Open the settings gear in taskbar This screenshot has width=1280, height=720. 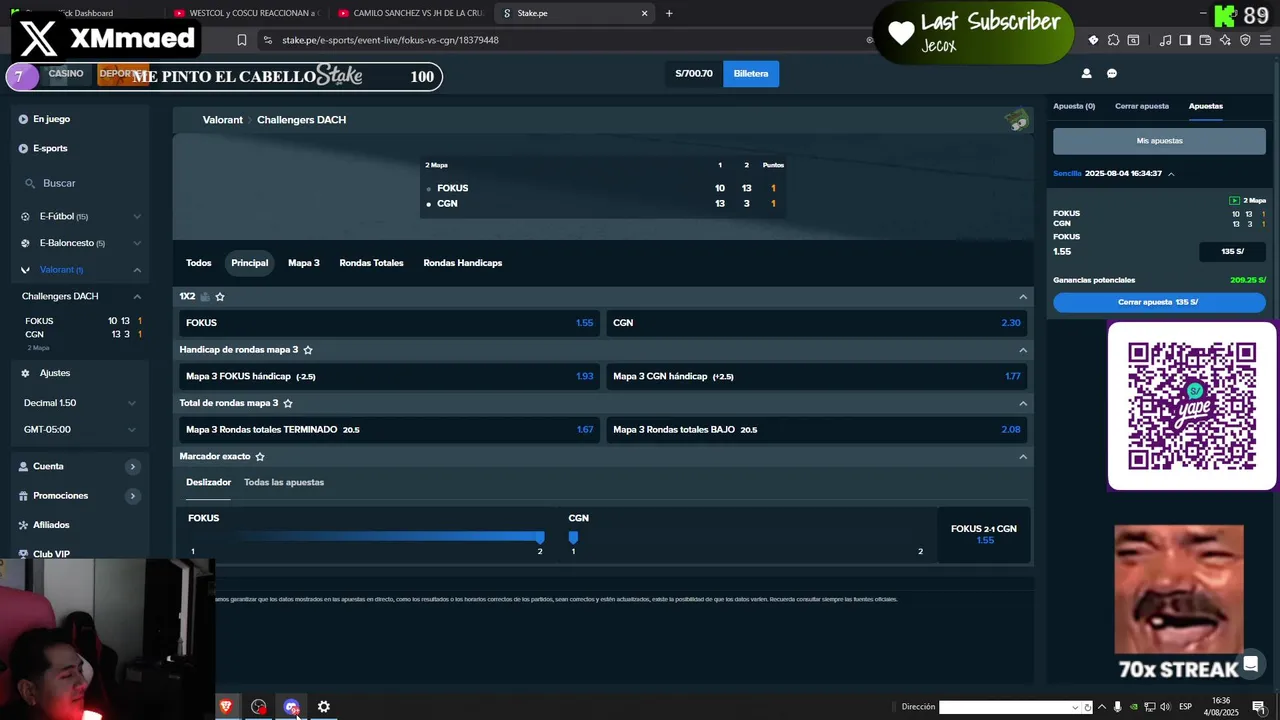[324, 707]
